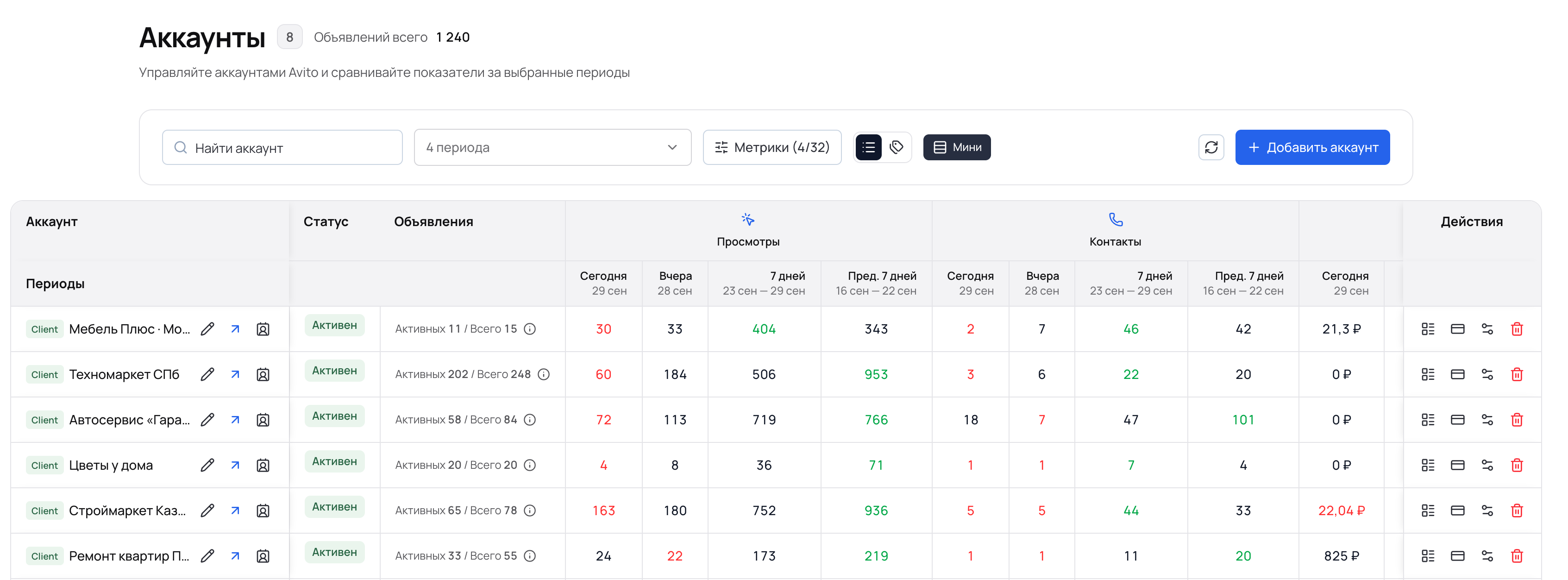Click Активен status badge of Цветы у дома

[334, 462]
